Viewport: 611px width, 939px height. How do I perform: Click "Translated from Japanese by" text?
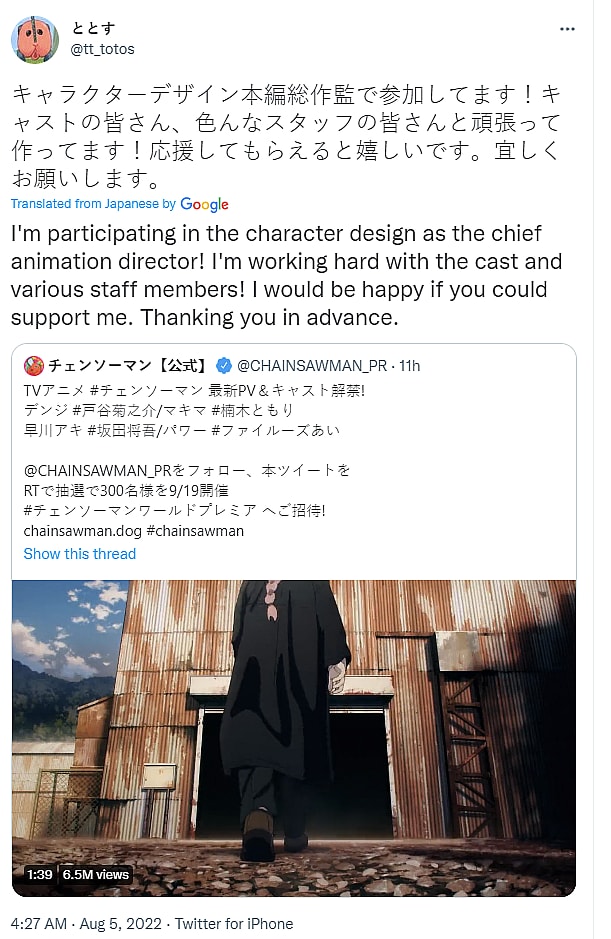tap(93, 204)
